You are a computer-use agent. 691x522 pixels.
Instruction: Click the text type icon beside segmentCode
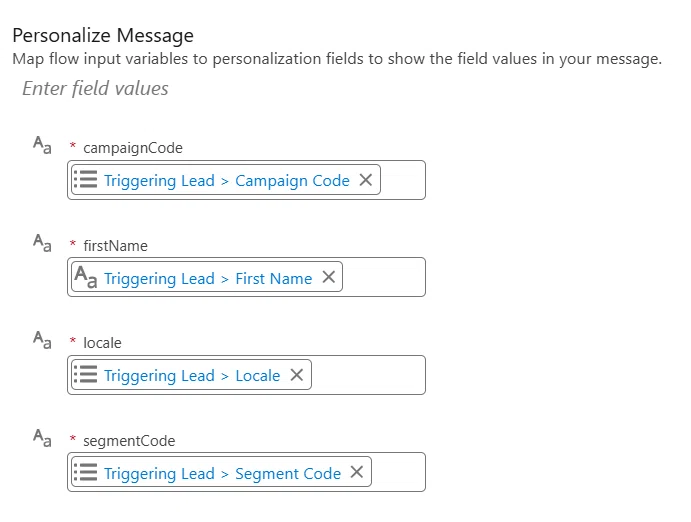click(x=42, y=438)
